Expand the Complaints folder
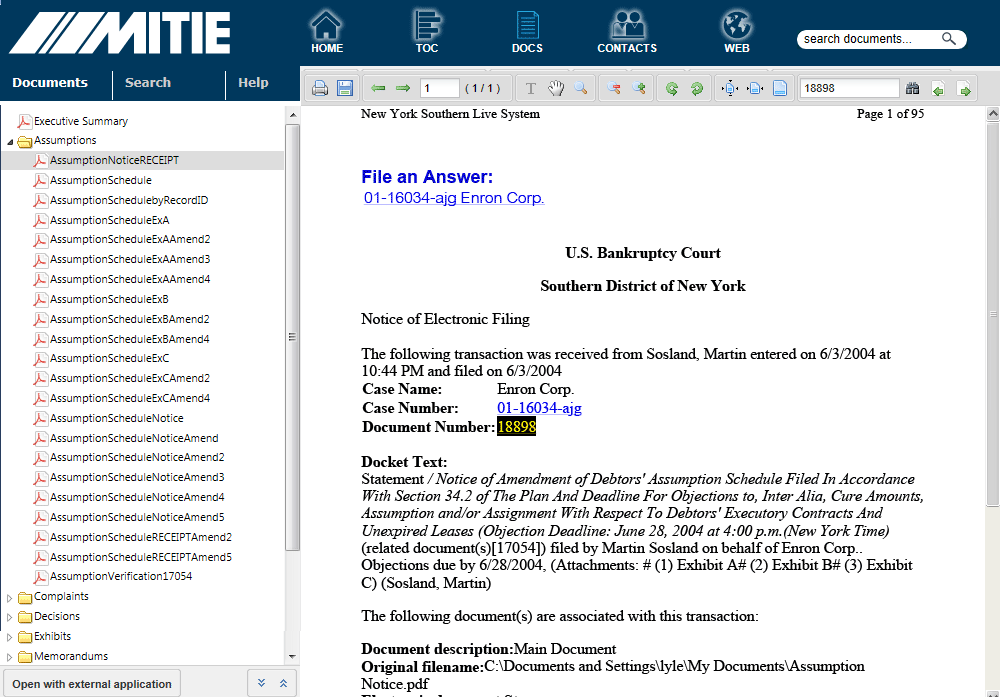The image size is (1000, 697). (x=10, y=598)
